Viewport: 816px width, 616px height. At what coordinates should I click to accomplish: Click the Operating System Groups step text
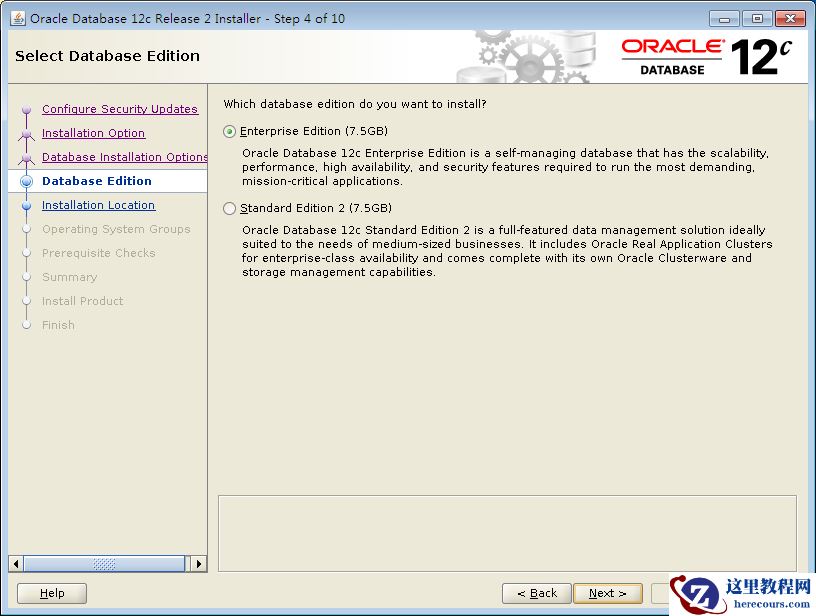click(x=116, y=229)
